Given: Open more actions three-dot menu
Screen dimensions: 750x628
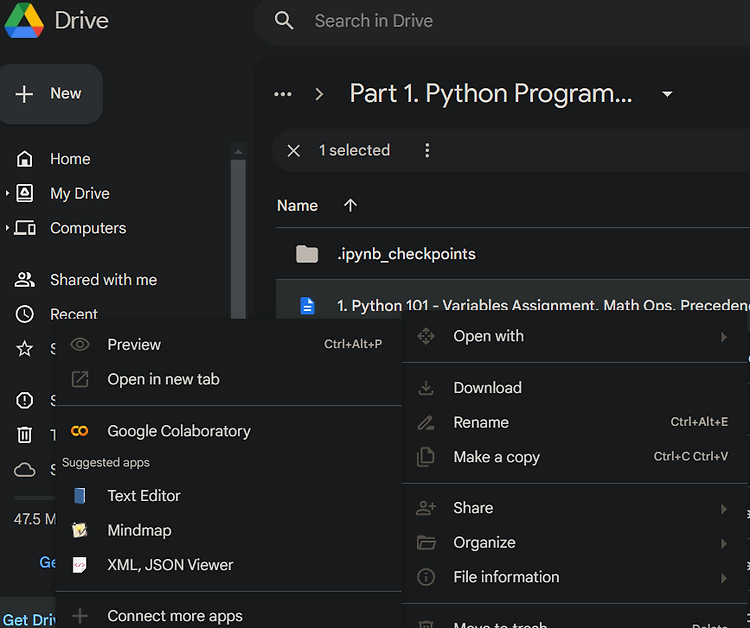Looking at the screenshot, I should click(x=427, y=151).
